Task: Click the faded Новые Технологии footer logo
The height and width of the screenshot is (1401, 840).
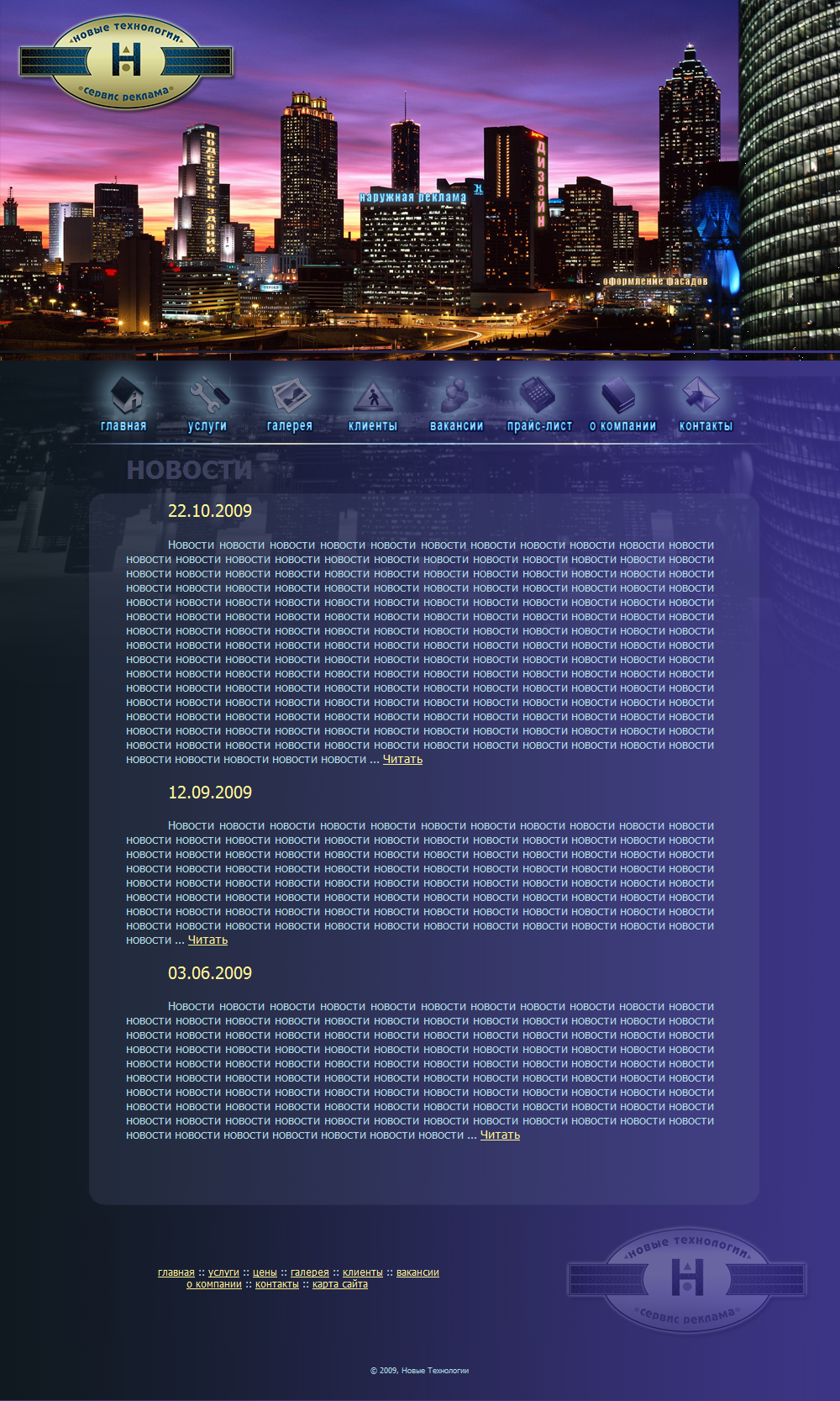Action: click(x=687, y=1279)
